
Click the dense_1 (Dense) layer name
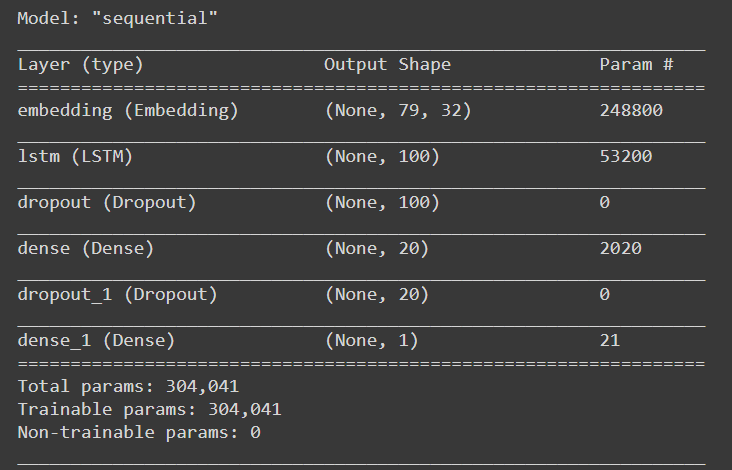pyautogui.click(x=96, y=341)
